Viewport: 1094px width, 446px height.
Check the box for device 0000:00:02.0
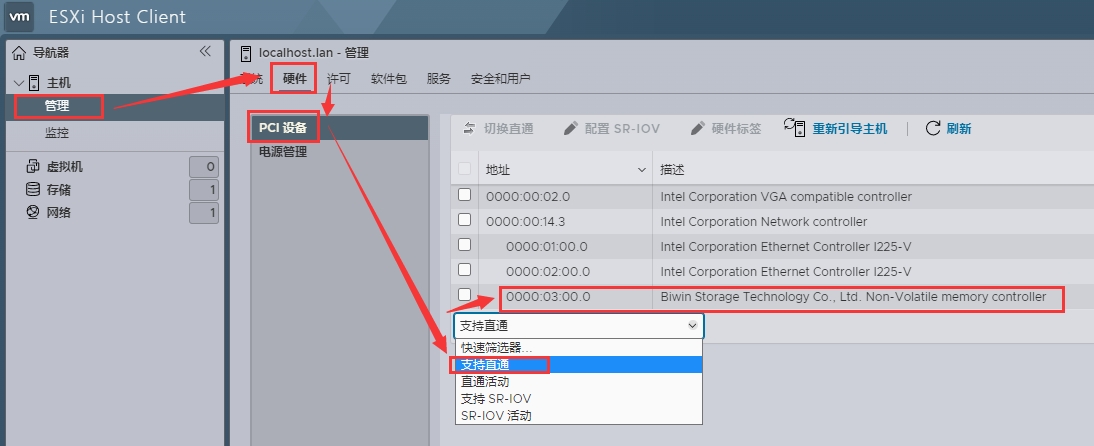pos(464,195)
